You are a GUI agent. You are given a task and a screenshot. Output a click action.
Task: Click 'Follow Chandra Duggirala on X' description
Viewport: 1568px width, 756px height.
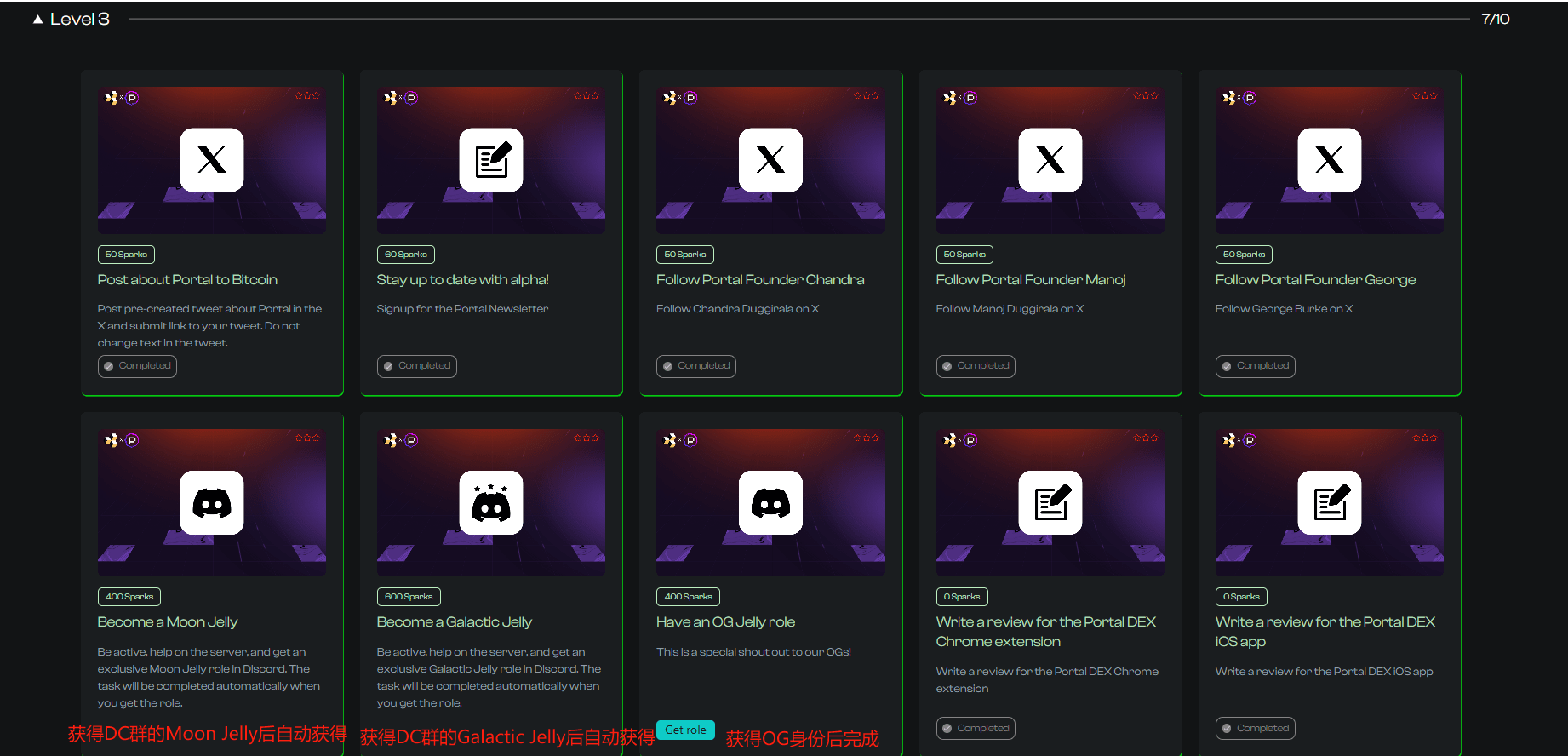pos(738,309)
